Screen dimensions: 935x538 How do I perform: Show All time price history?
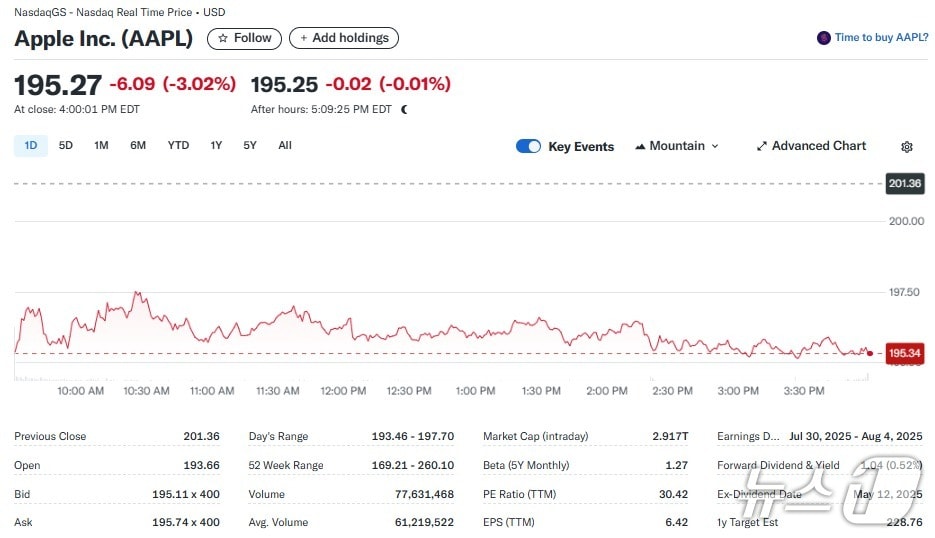pyautogui.click(x=285, y=145)
